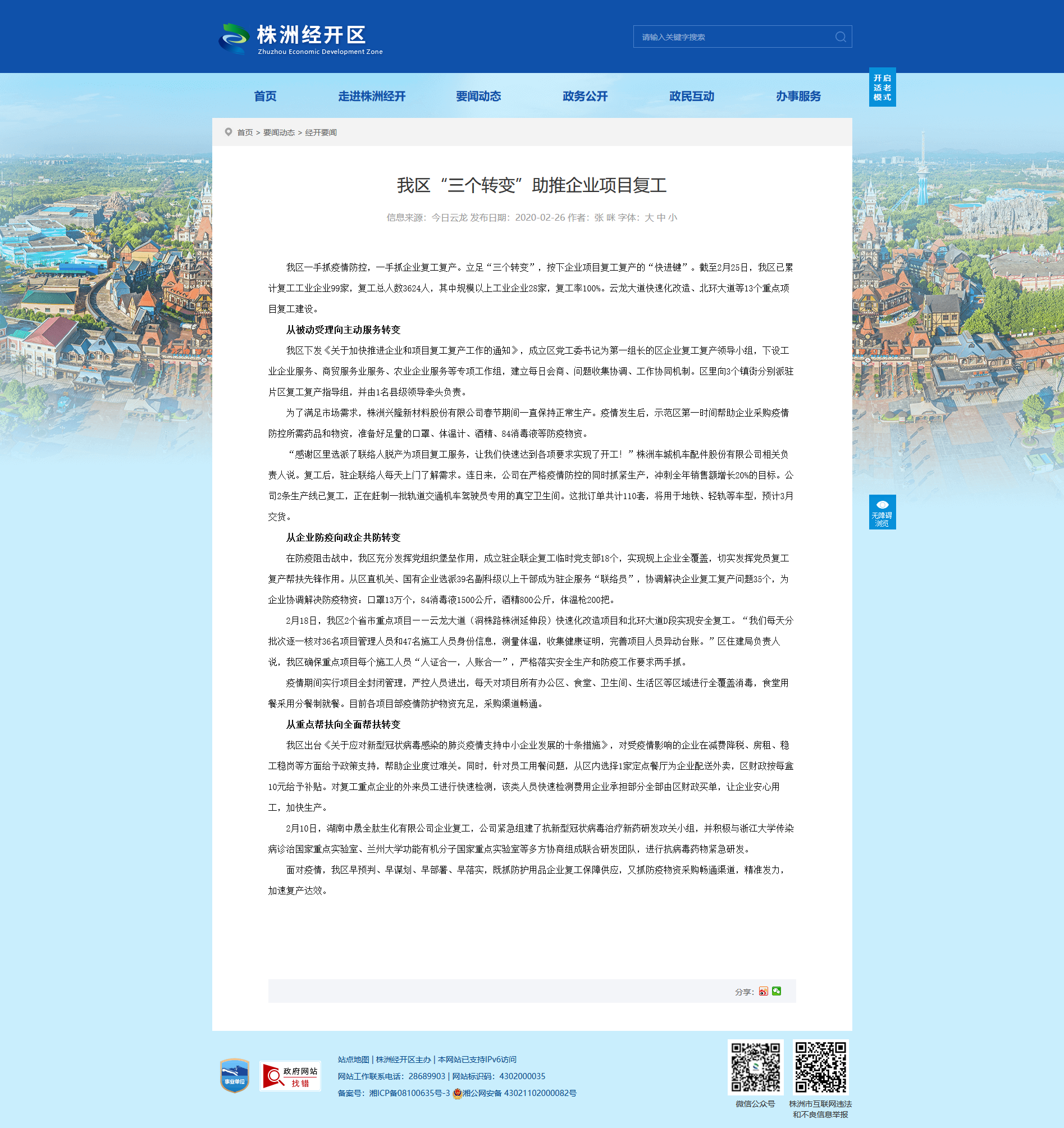Click the 经开要闻 breadcrumb link

pyautogui.click(x=321, y=132)
